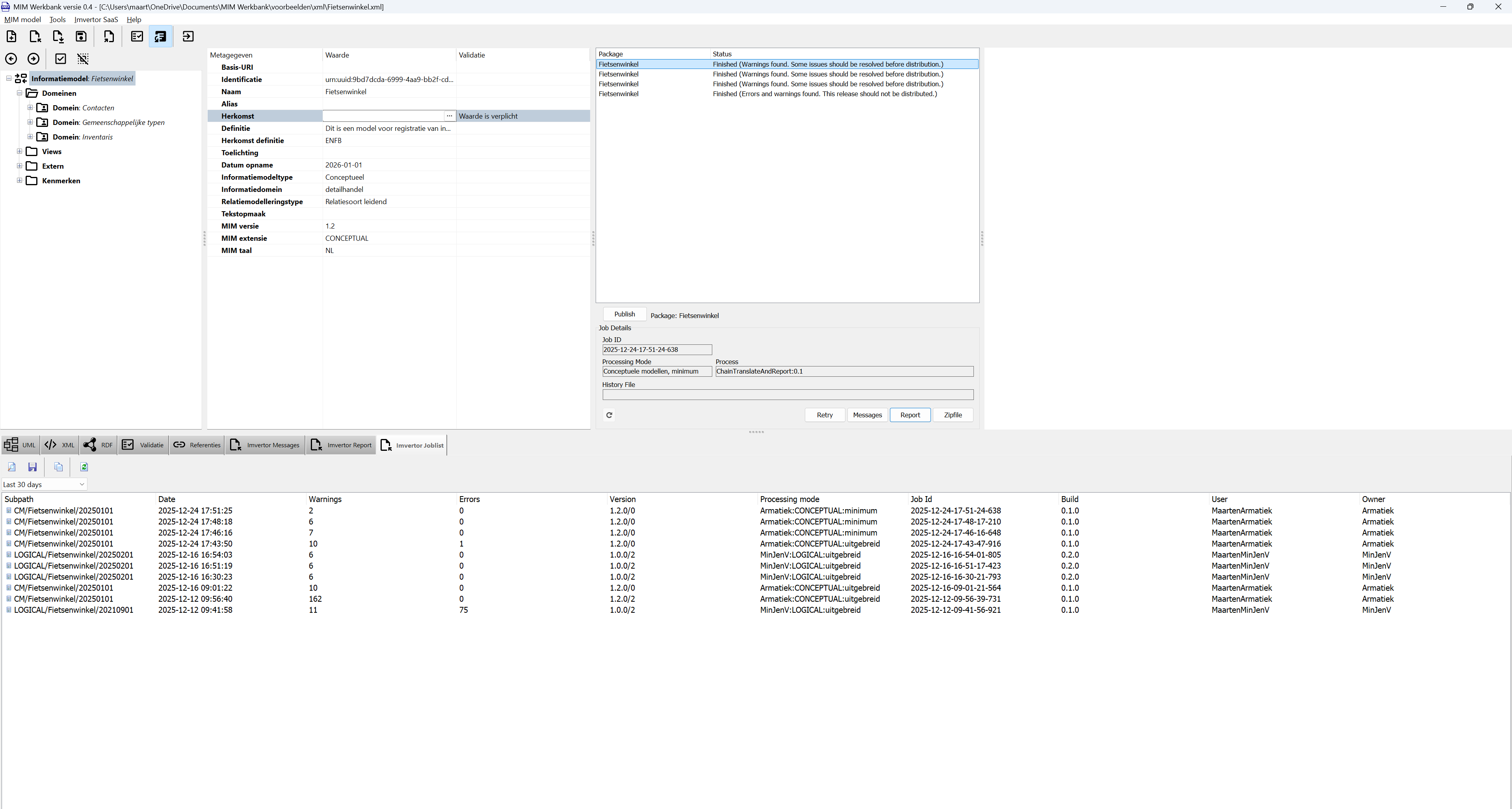Click the Zipfile button
The image size is (1512, 809).
952,415
